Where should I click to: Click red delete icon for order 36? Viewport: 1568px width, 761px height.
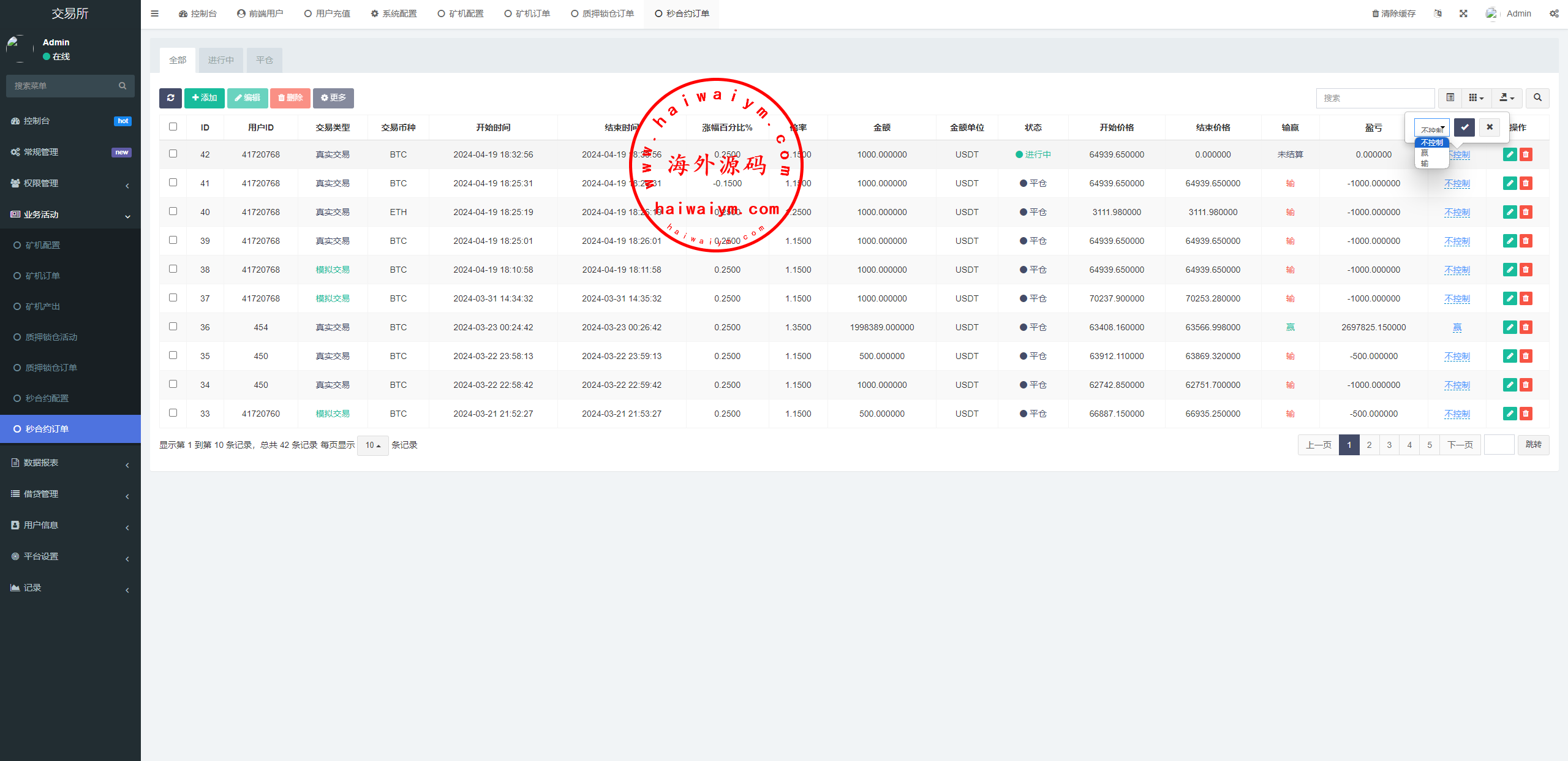[x=1526, y=327]
